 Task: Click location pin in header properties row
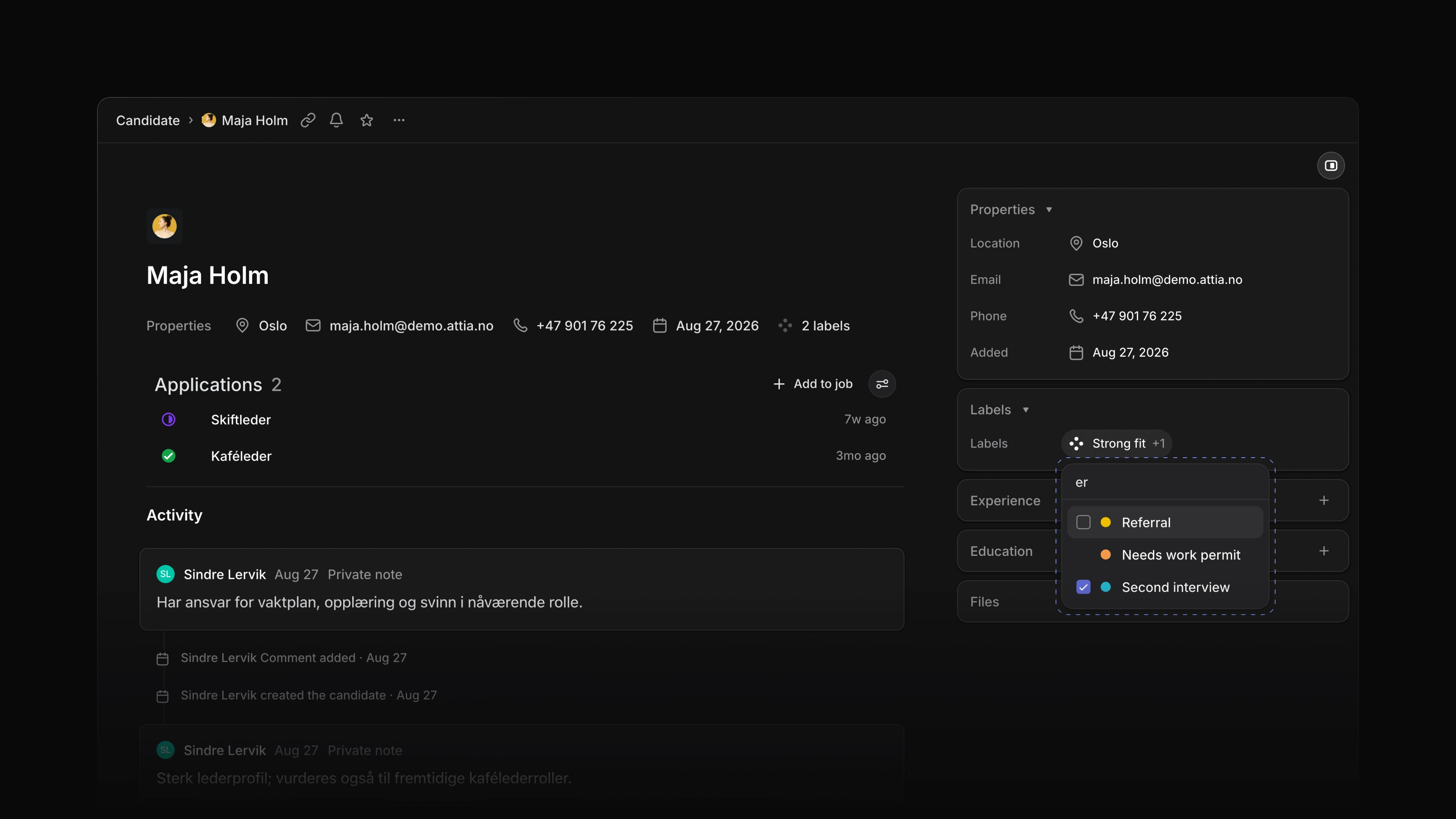pyautogui.click(x=243, y=326)
